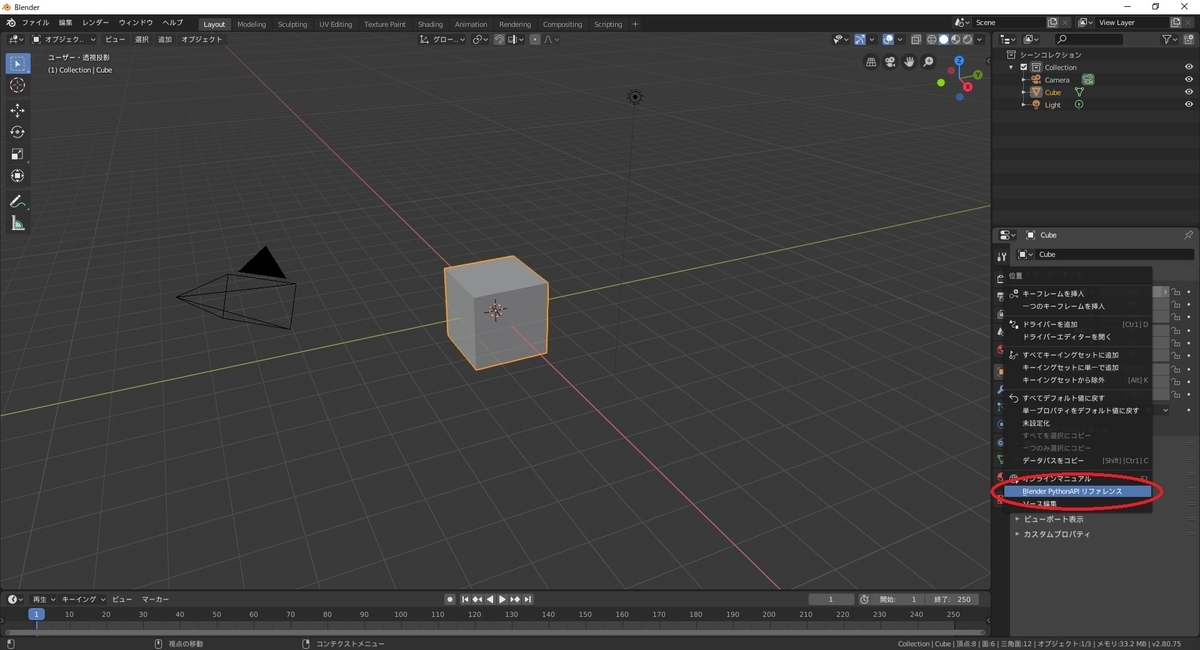Select material preview shading
Image resolution: width=1200 pixels, height=650 pixels.
tap(955, 39)
